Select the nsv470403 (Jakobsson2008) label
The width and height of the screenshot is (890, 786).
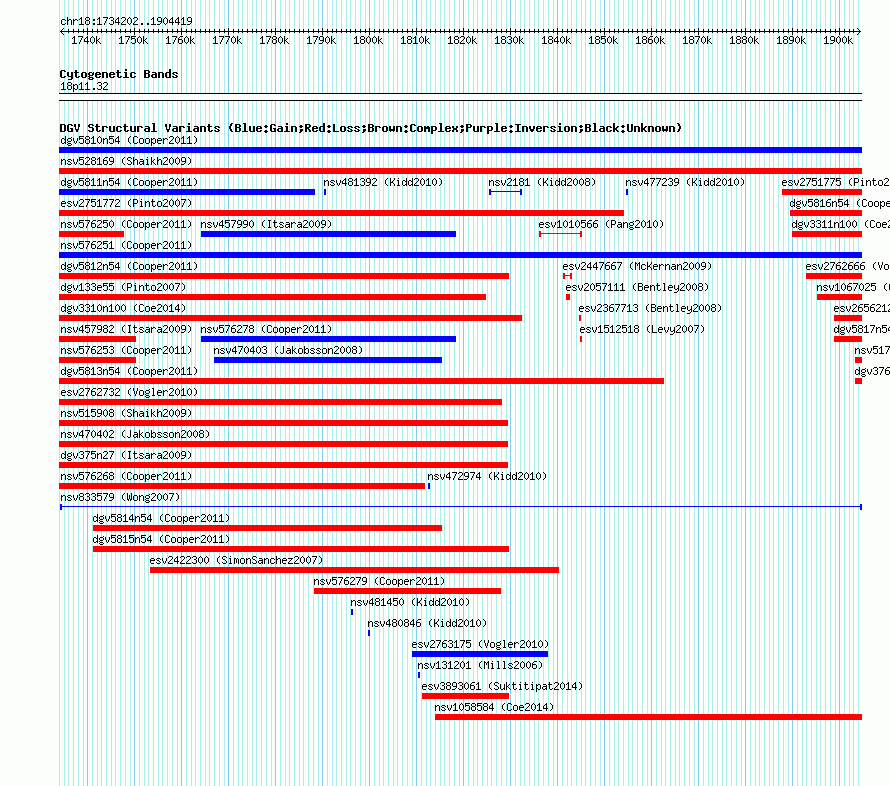(x=288, y=350)
